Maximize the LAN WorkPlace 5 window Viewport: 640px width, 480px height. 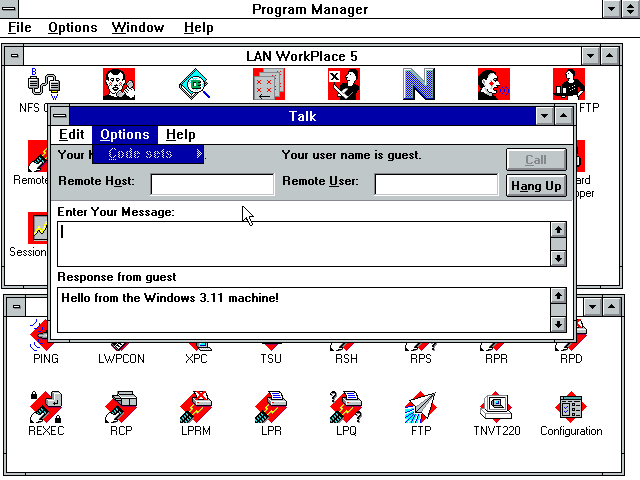click(x=609, y=56)
